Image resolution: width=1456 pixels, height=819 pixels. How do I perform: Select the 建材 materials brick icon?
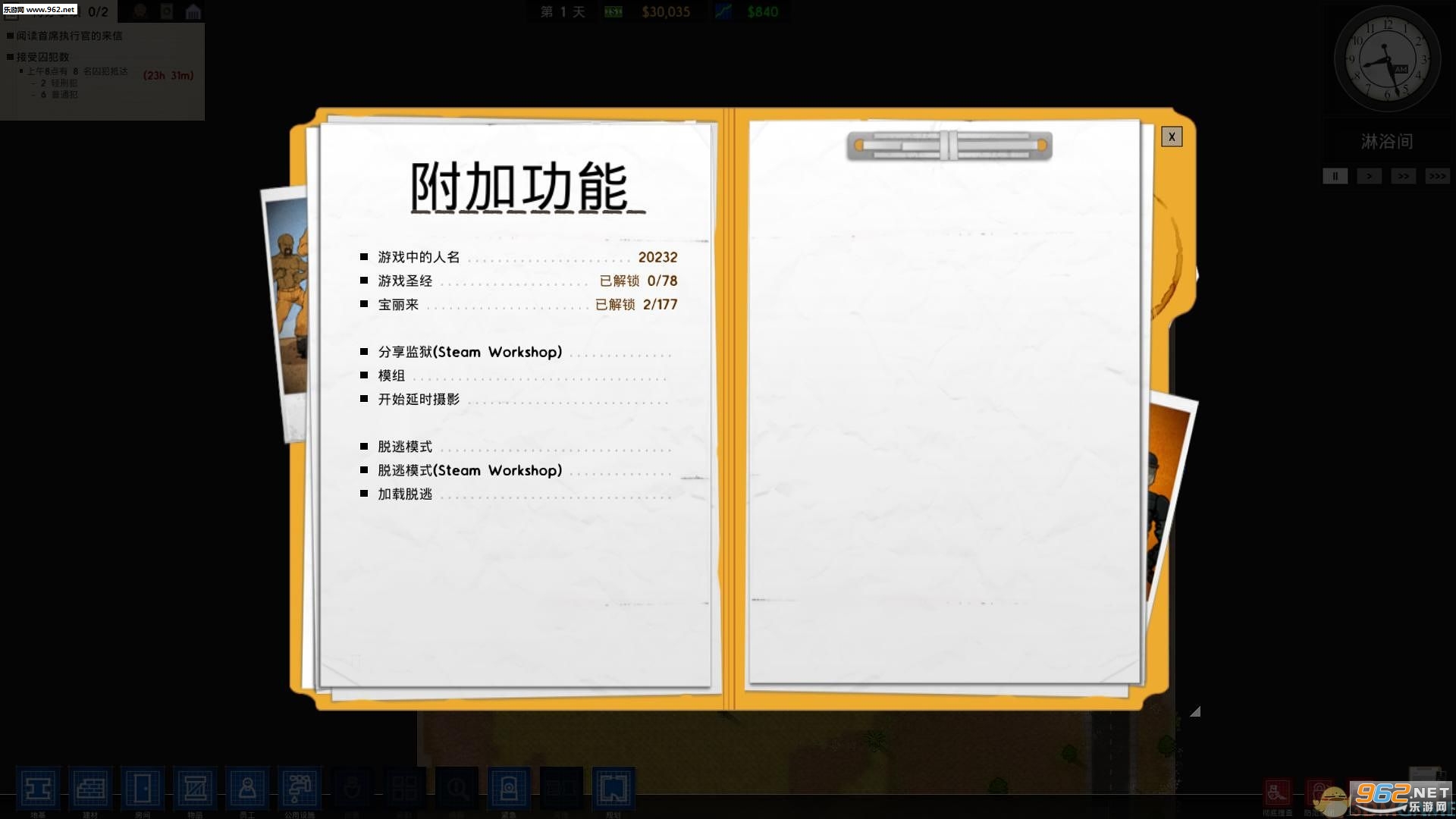[90, 789]
